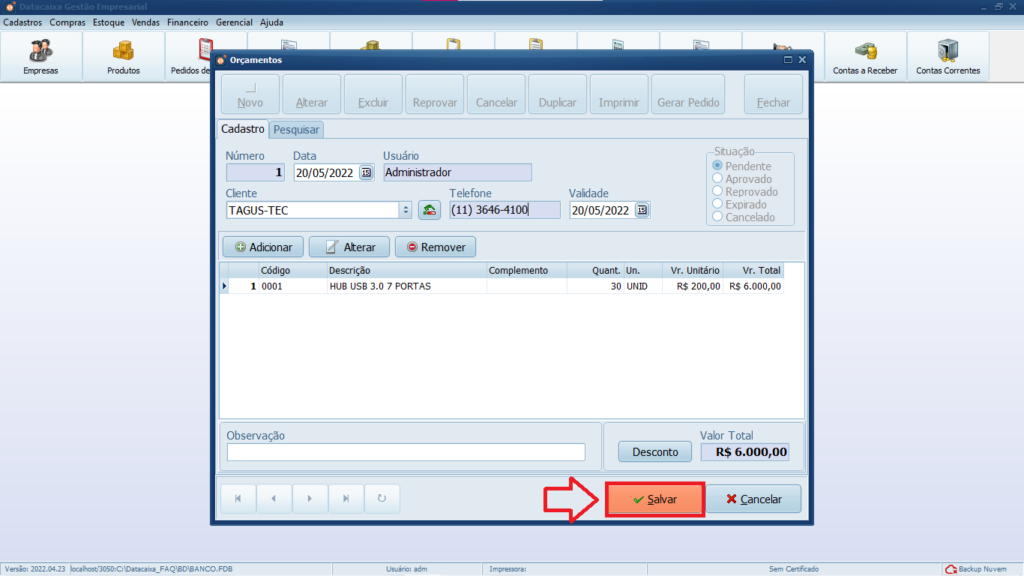Image resolution: width=1024 pixels, height=576 pixels.
Task: Select the Pendente situation radio button
Action: click(717, 166)
